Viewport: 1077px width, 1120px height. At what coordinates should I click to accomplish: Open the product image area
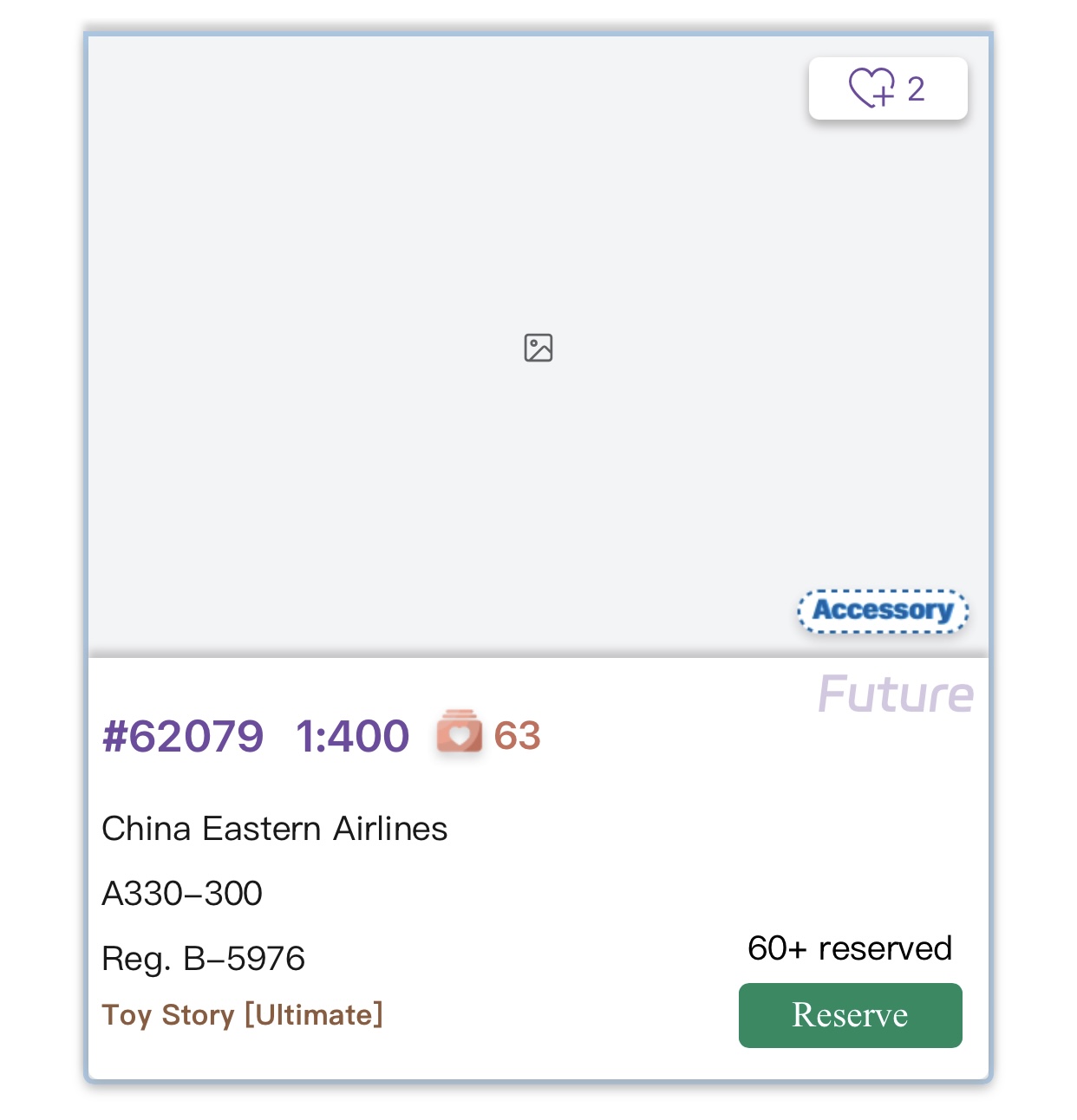click(x=538, y=346)
